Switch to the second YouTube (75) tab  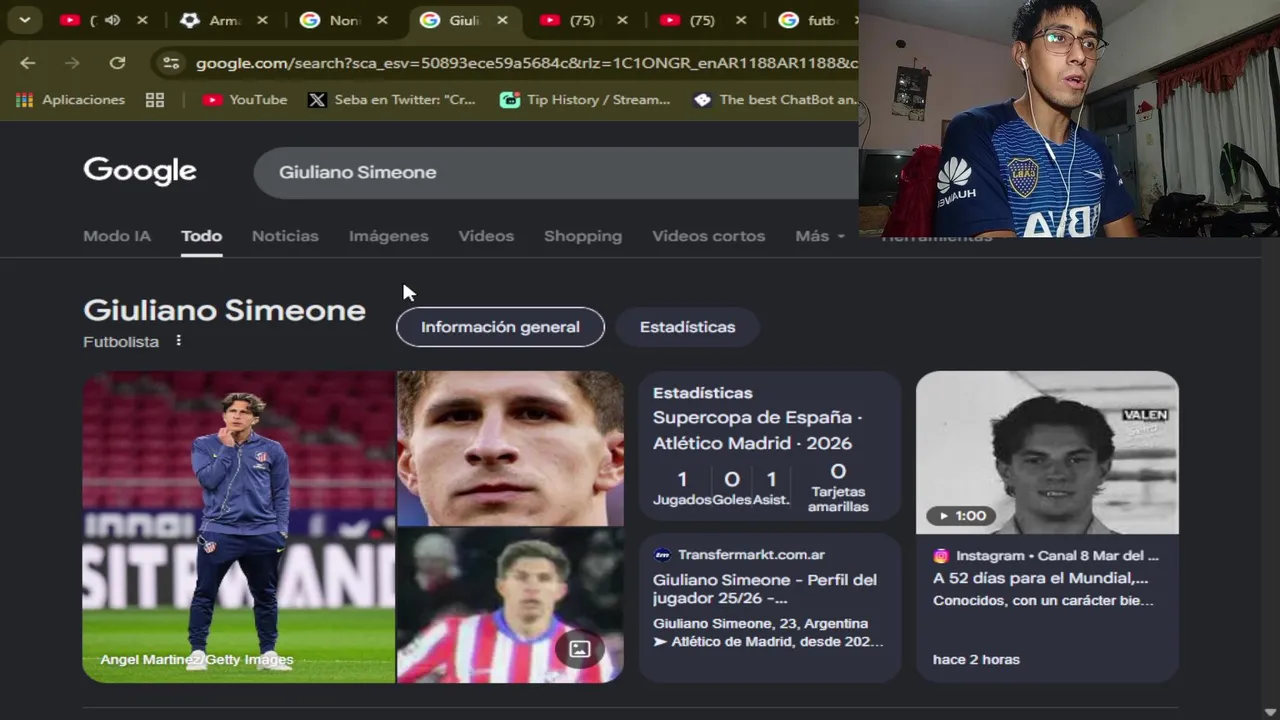coord(570,20)
